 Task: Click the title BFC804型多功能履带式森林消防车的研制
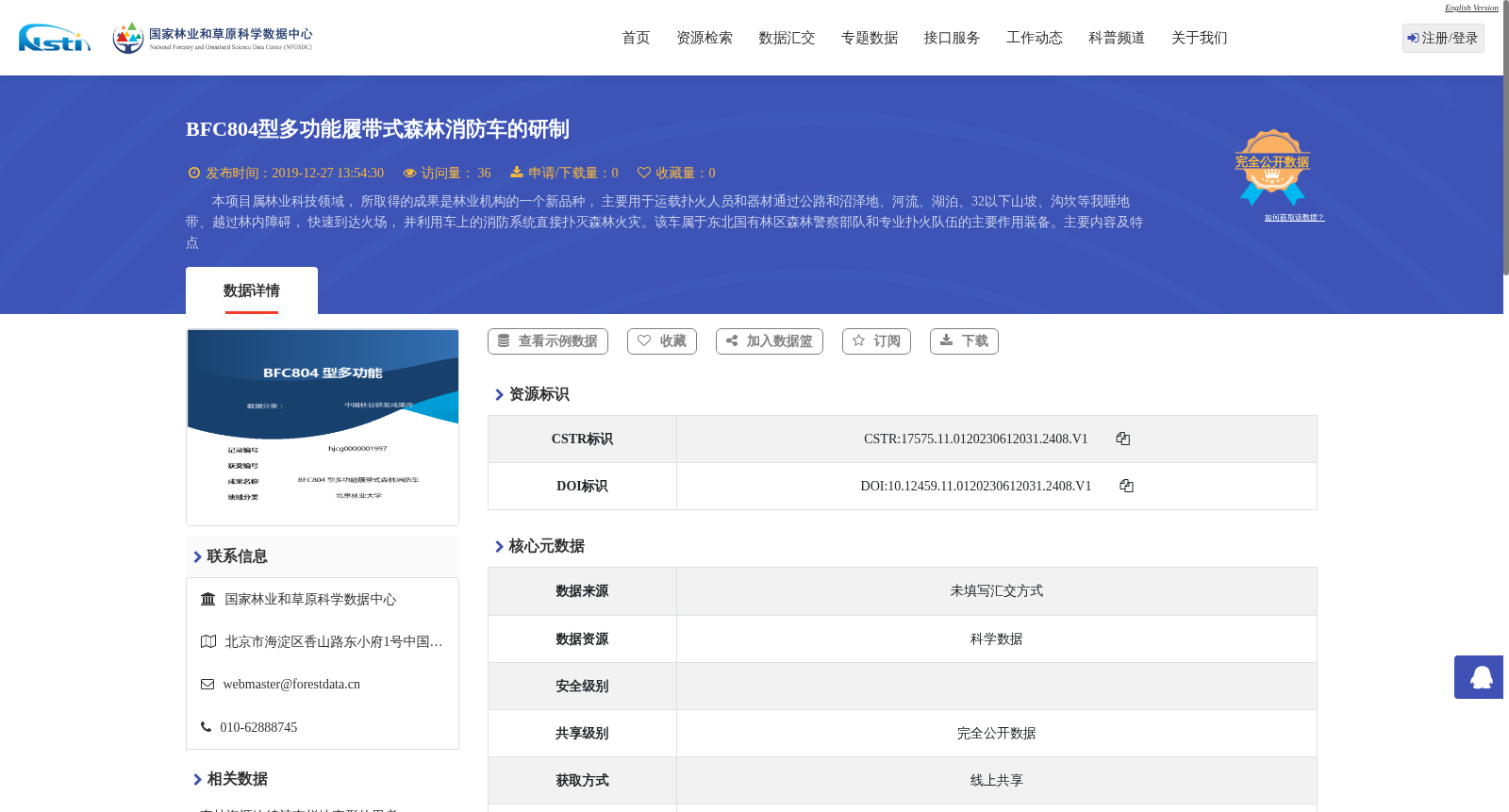coord(377,129)
